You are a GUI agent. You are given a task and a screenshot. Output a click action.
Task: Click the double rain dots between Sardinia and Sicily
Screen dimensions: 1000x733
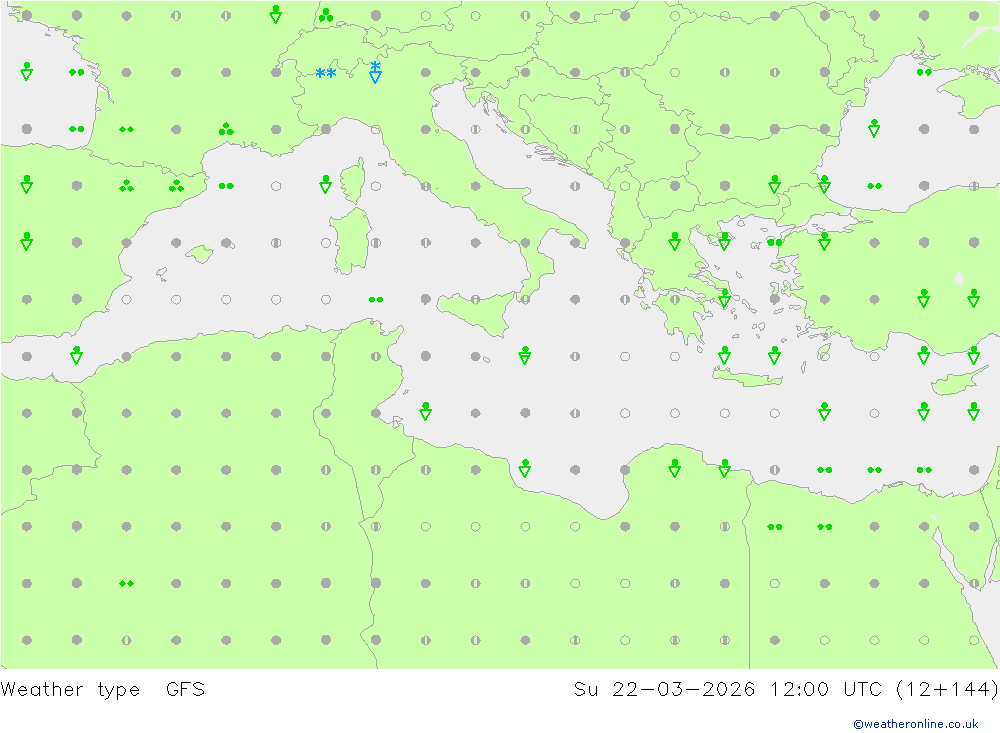coord(376,299)
